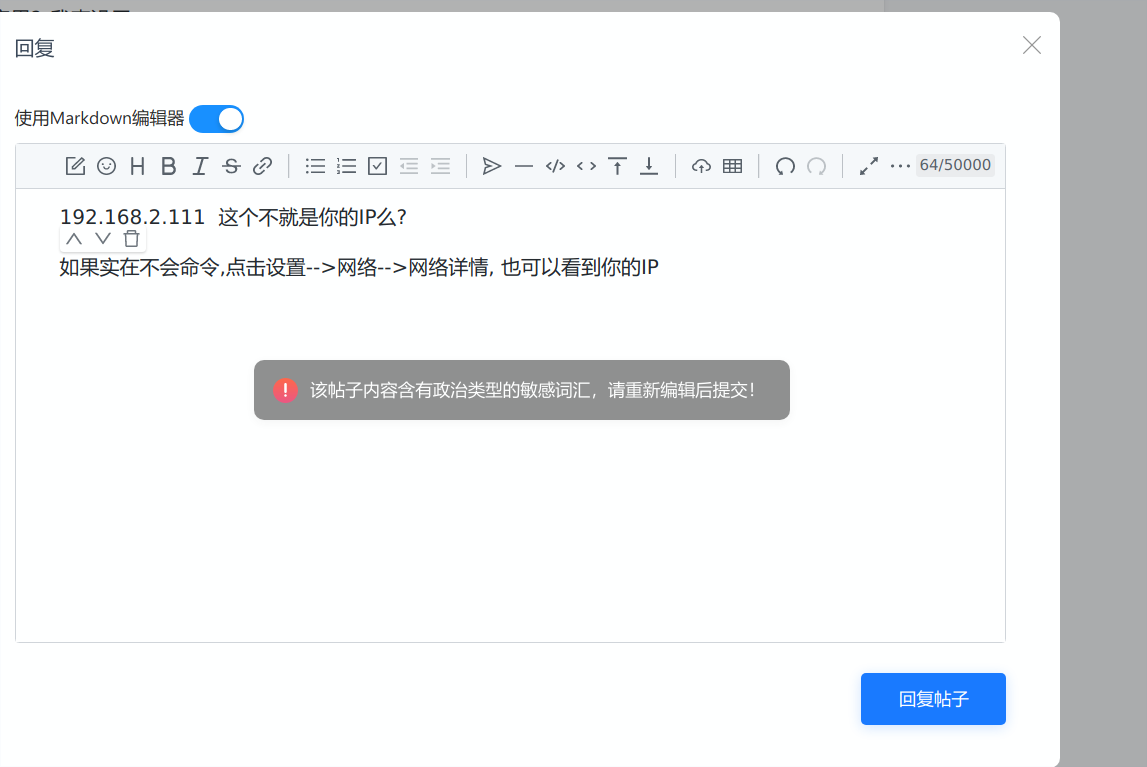
Task: Toggle italic formatting
Action: (x=200, y=167)
